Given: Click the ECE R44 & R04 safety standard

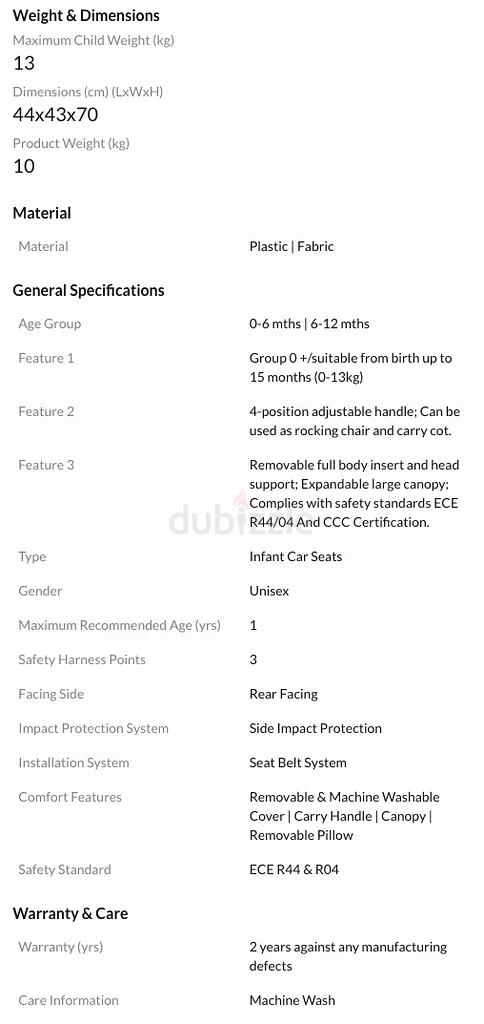Looking at the screenshot, I should [293, 869].
